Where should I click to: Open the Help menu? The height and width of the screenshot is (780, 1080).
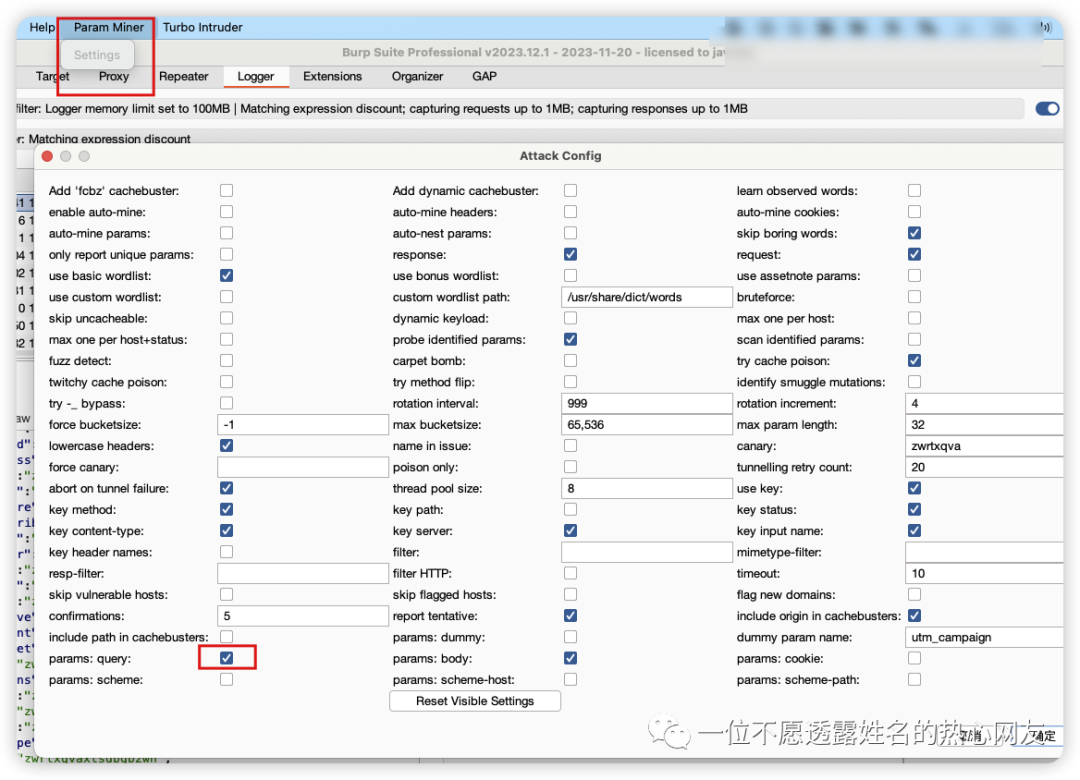click(x=41, y=28)
